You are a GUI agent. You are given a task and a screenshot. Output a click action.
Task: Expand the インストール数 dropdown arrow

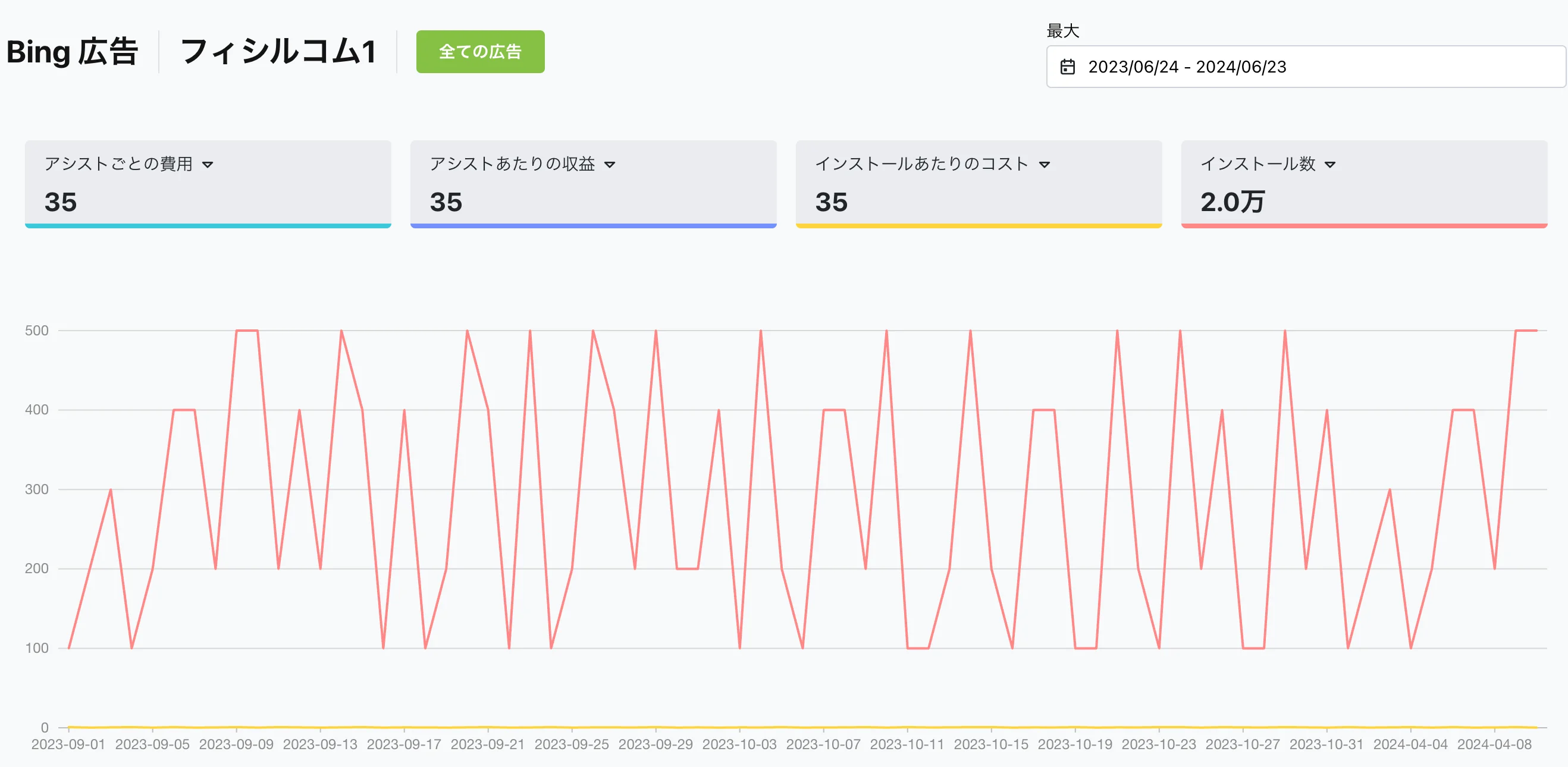point(1330,165)
